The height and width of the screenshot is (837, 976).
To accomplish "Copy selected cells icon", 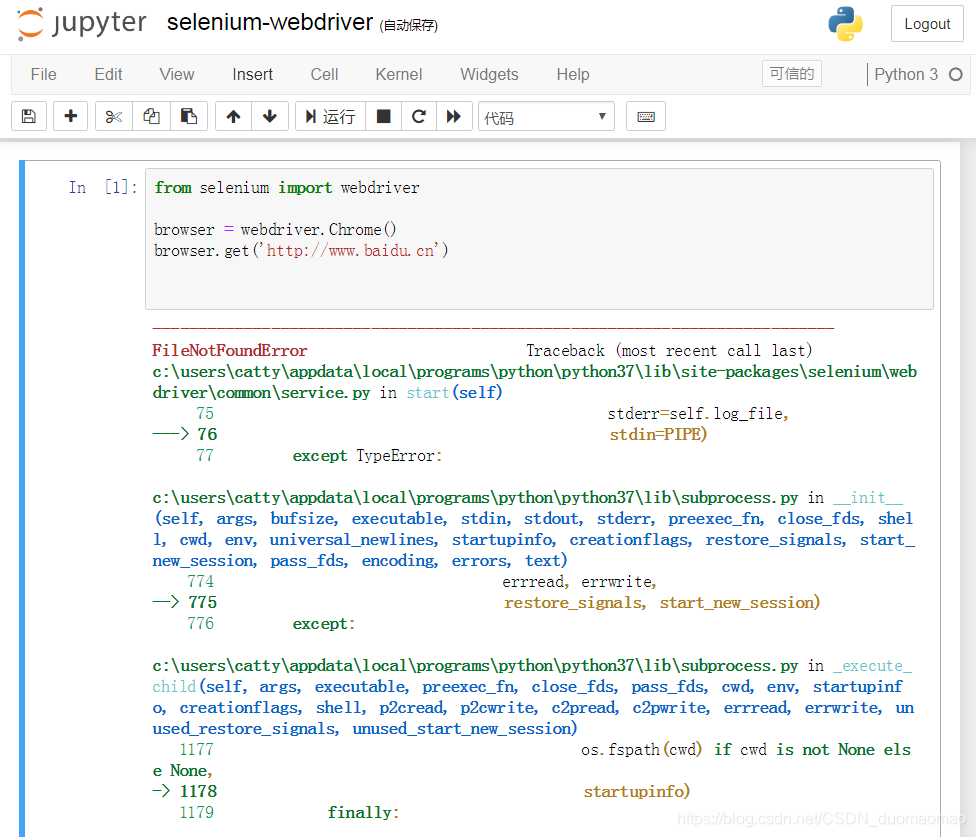I will tap(151, 116).
